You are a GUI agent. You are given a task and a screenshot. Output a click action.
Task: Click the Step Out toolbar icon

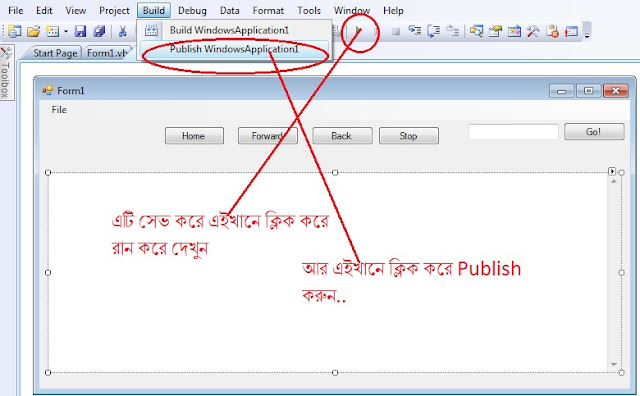coord(452,31)
